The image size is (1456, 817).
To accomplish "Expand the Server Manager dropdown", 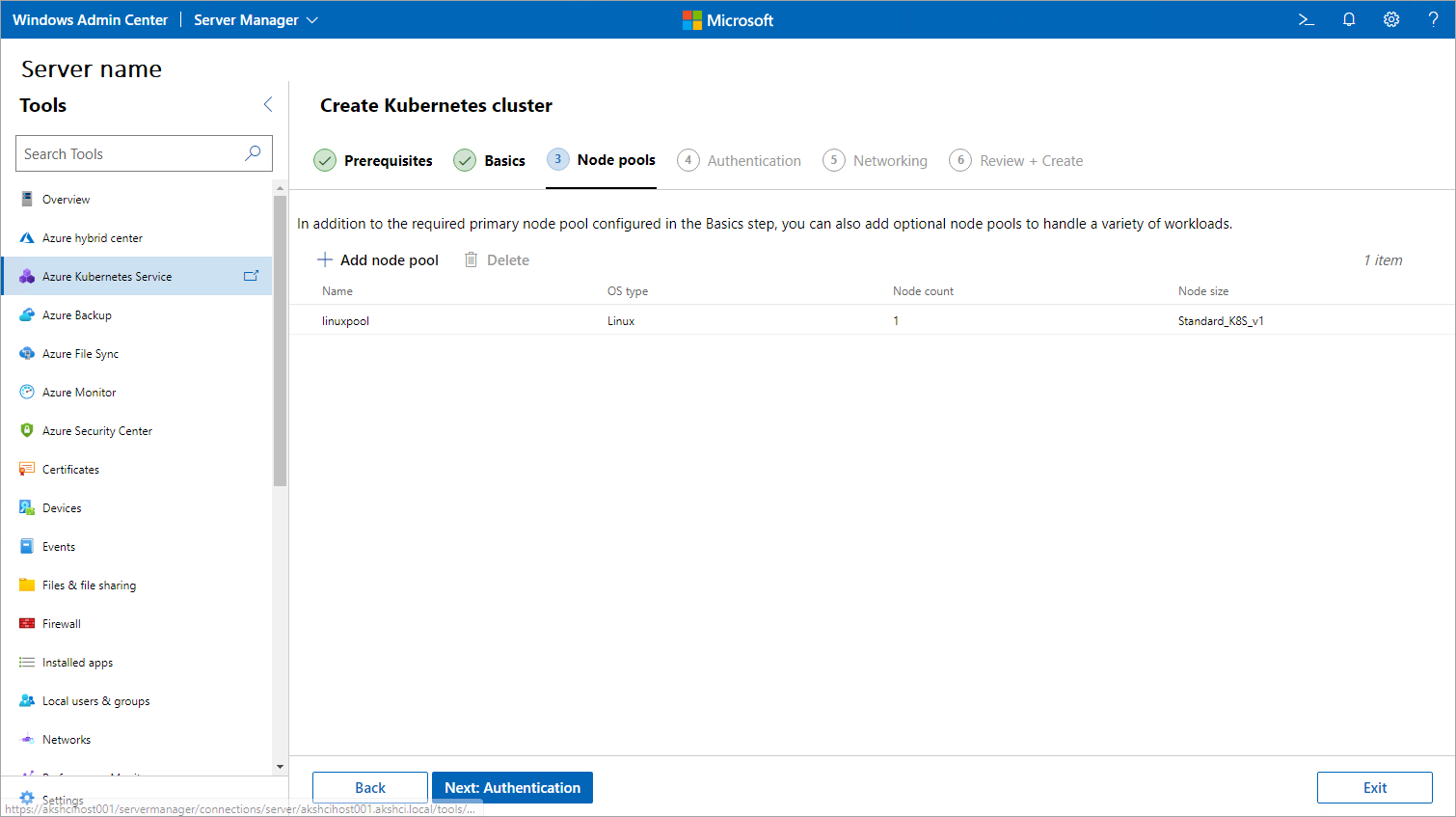I will coord(256,20).
